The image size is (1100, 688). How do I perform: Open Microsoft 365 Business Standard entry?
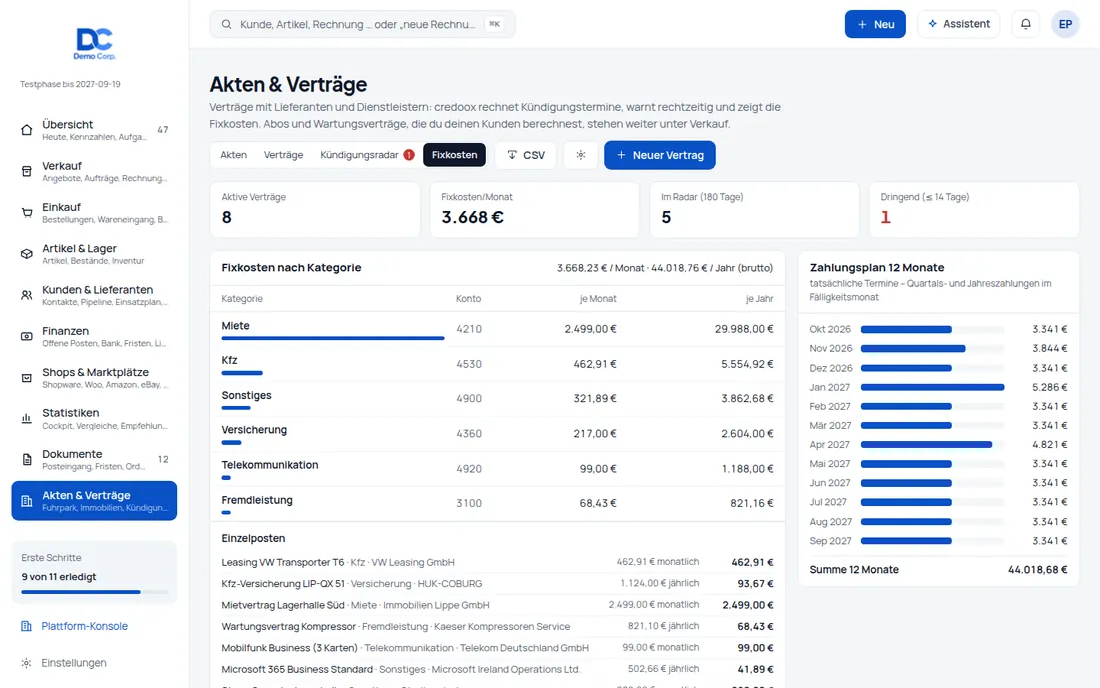click(x=497, y=669)
